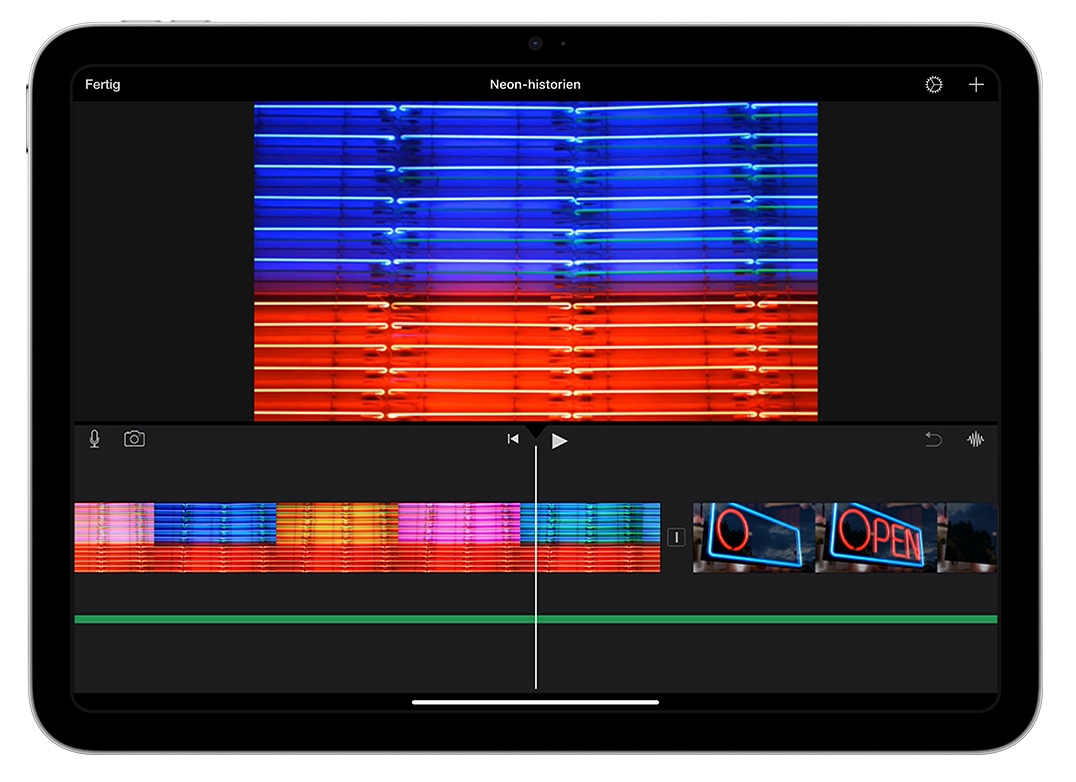1076x782 pixels.
Task: Tap the plus icon to add media
Action: [x=976, y=84]
